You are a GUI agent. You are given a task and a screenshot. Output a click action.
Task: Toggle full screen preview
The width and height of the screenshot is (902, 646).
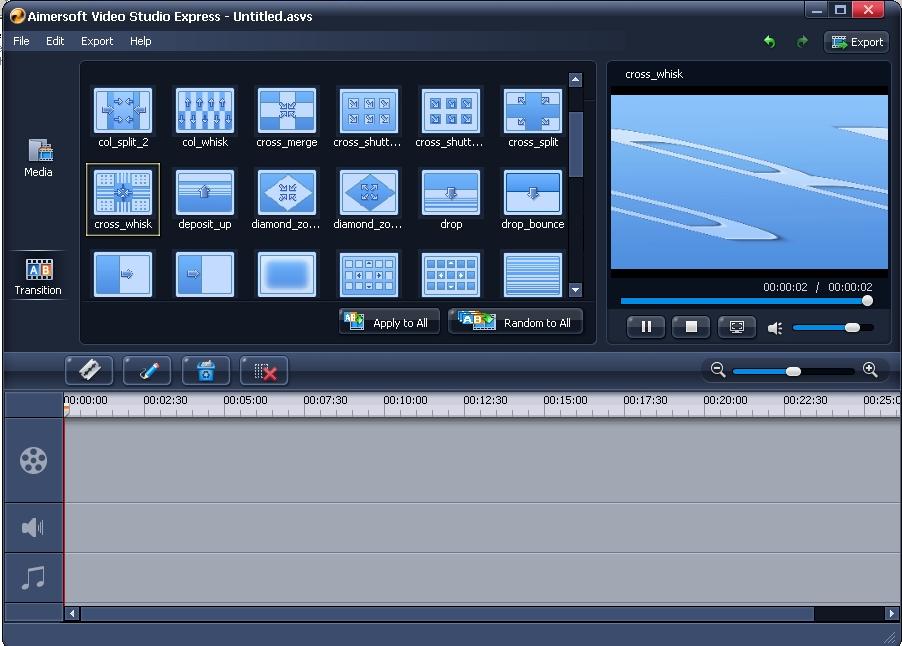point(737,327)
